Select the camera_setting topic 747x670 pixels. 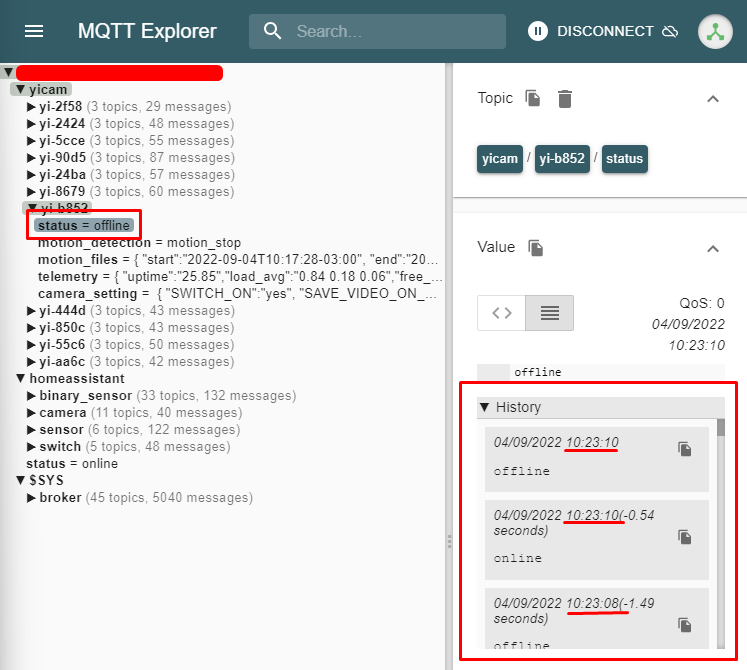(x=237, y=294)
